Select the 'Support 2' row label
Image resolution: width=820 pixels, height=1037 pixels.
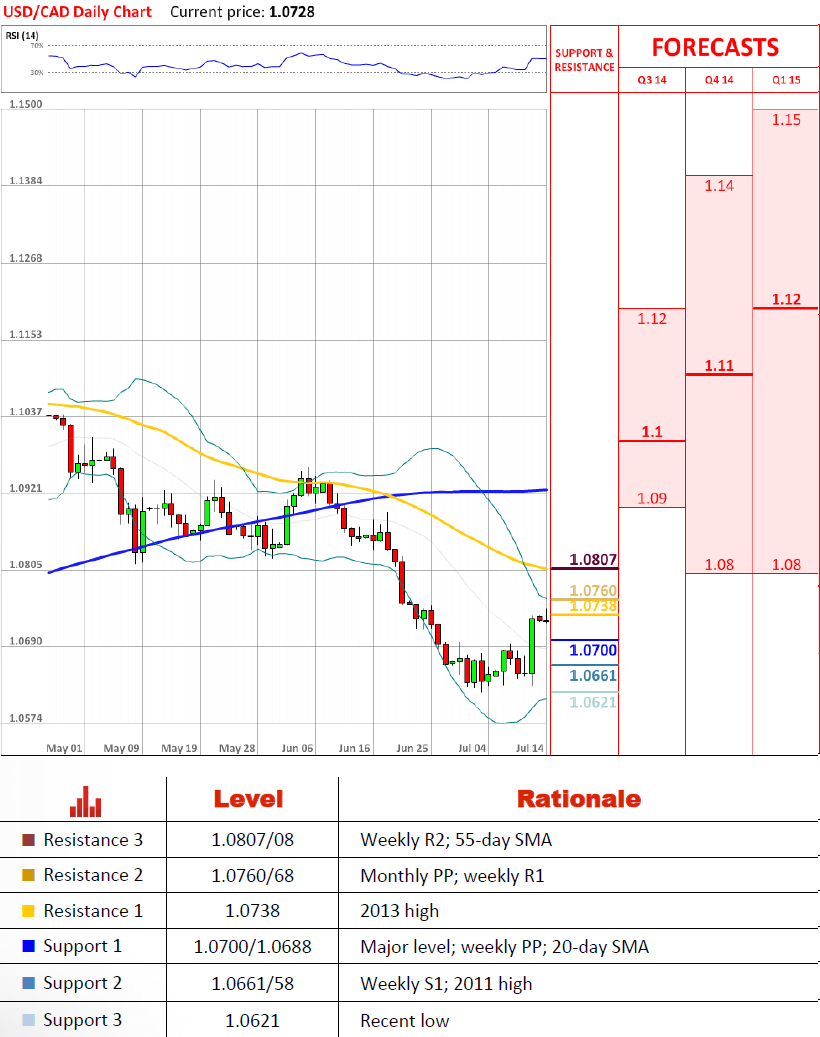[83, 983]
